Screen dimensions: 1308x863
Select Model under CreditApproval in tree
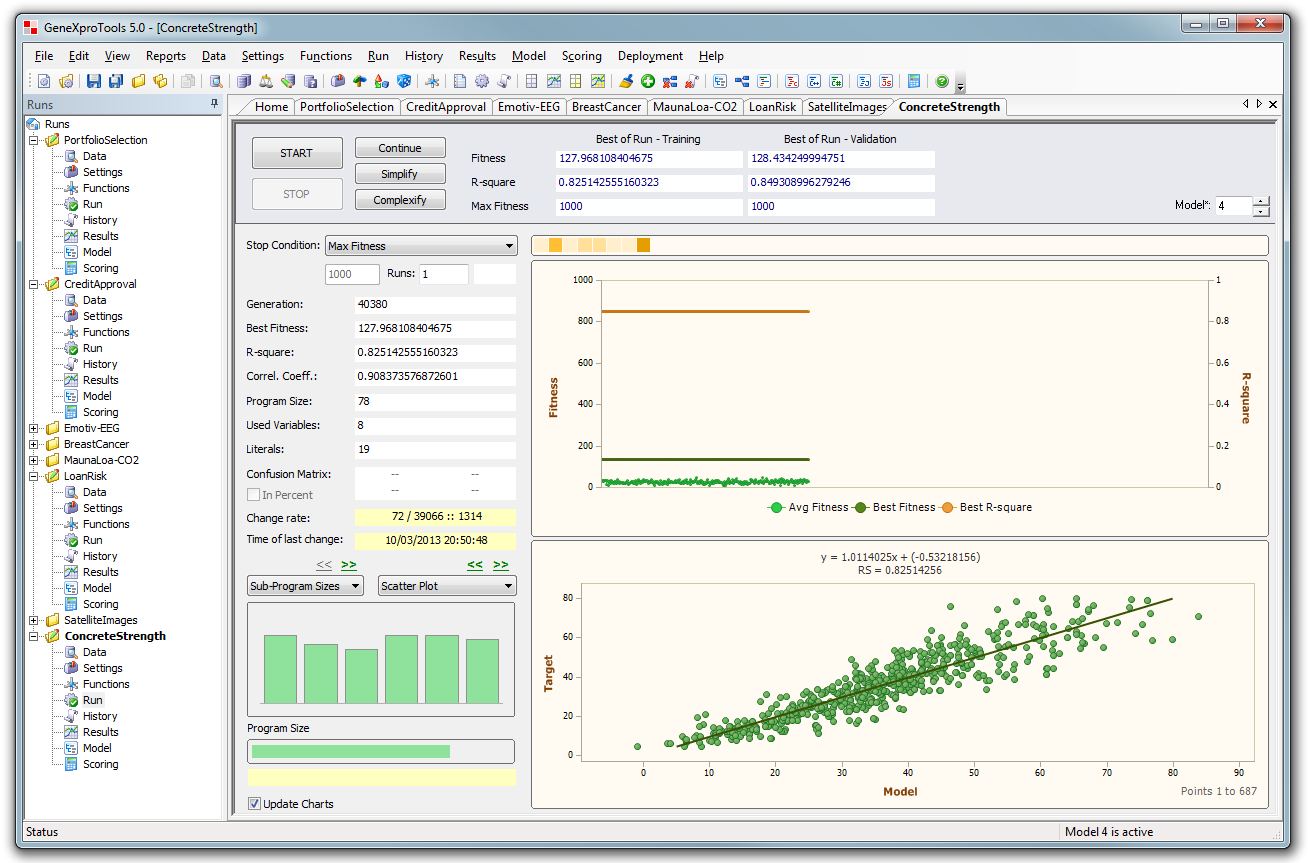point(97,396)
